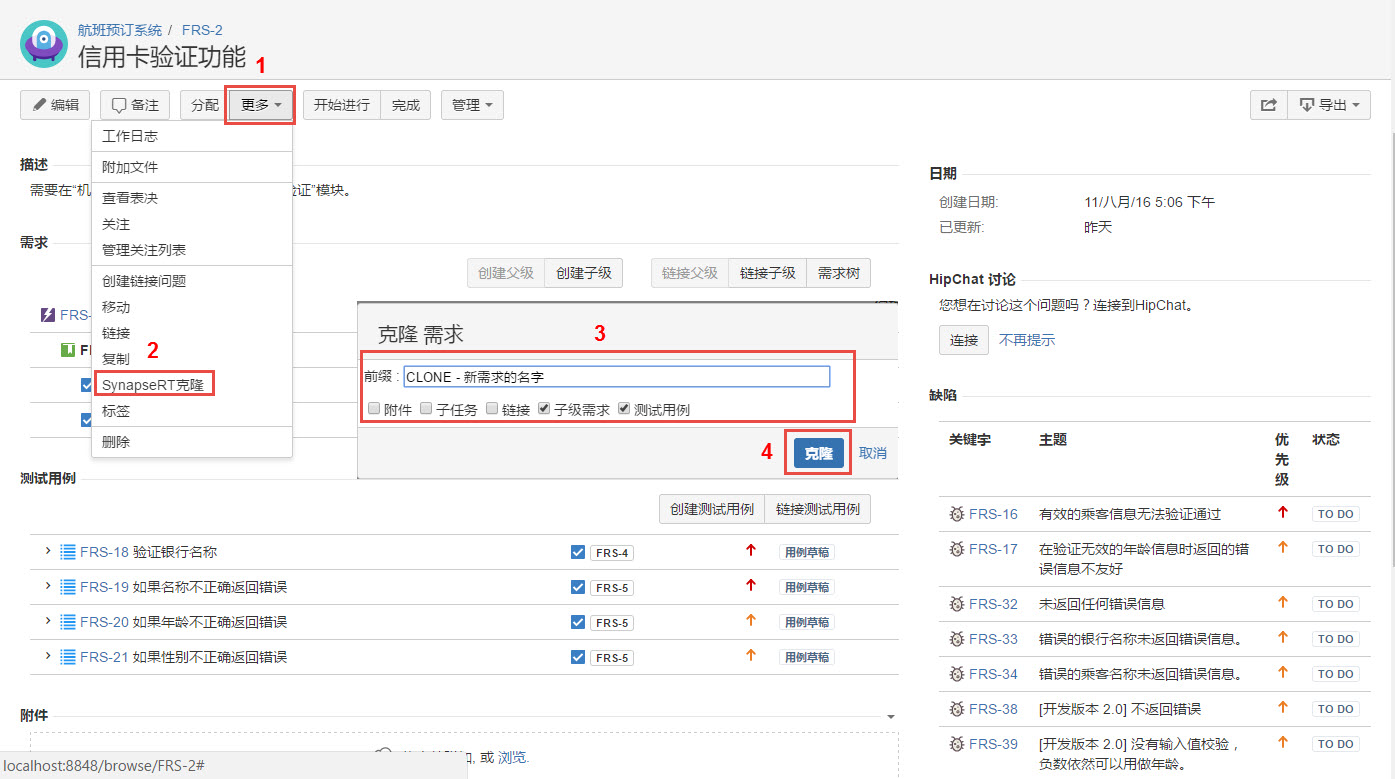Click the 创建测试用例 button
The height and width of the screenshot is (779, 1395).
(711, 509)
